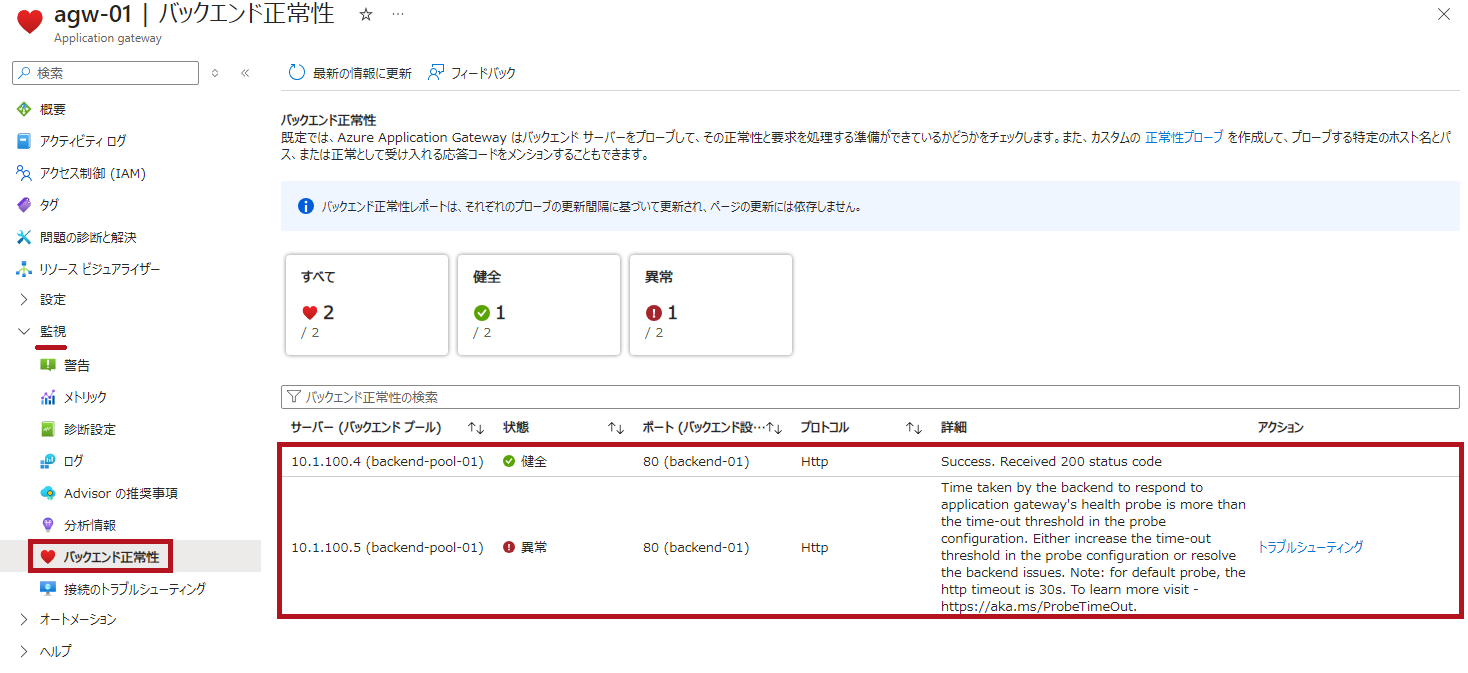The image size is (1468, 673).
Task: Click 'Success. Received 200 status code' detail
Action: coord(1051,461)
